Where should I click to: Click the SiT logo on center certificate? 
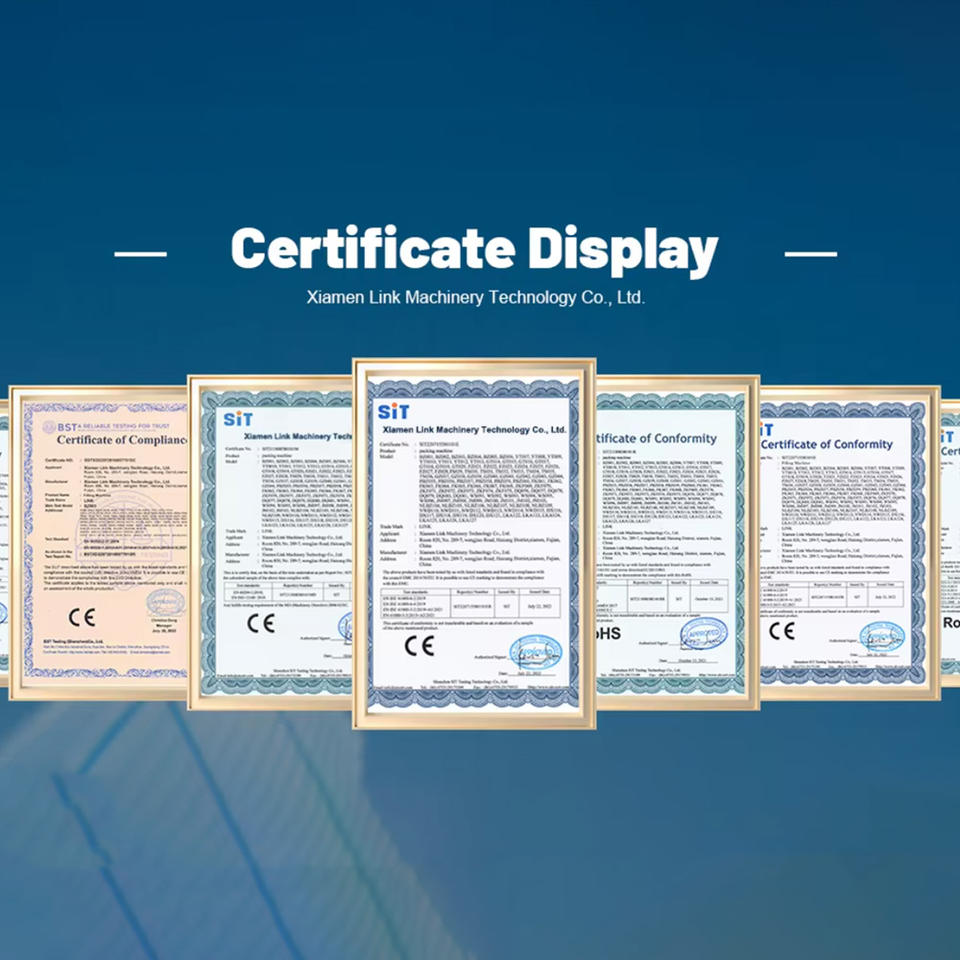coord(393,411)
